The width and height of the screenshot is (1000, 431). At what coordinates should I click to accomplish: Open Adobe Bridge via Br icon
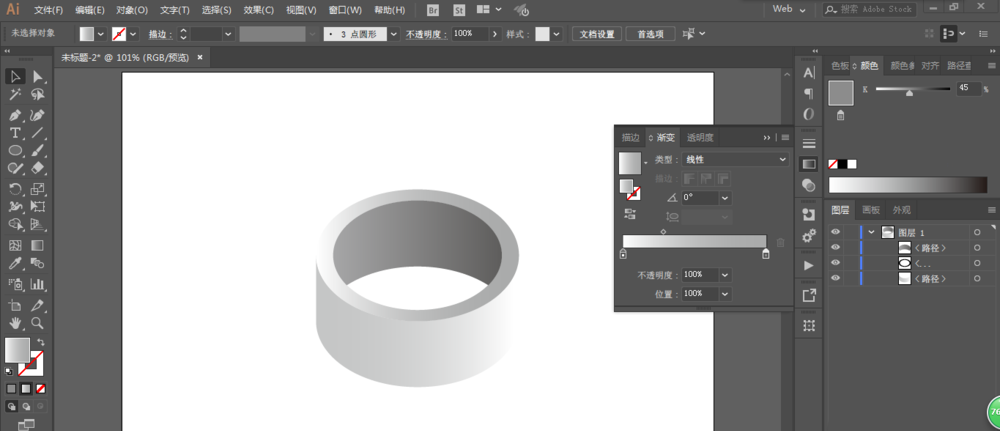(433, 10)
